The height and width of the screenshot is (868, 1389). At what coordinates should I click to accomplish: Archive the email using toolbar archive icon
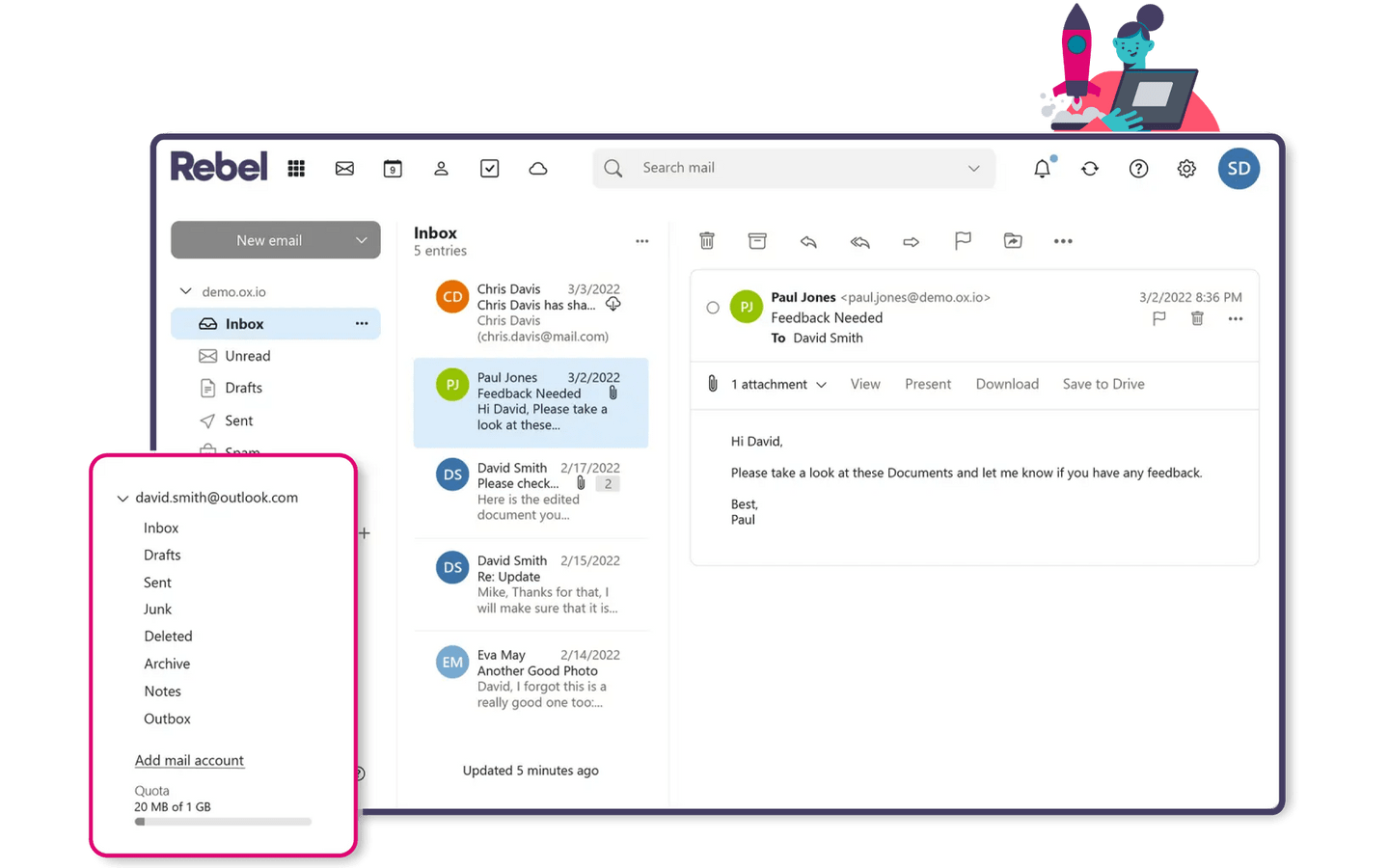[757, 241]
